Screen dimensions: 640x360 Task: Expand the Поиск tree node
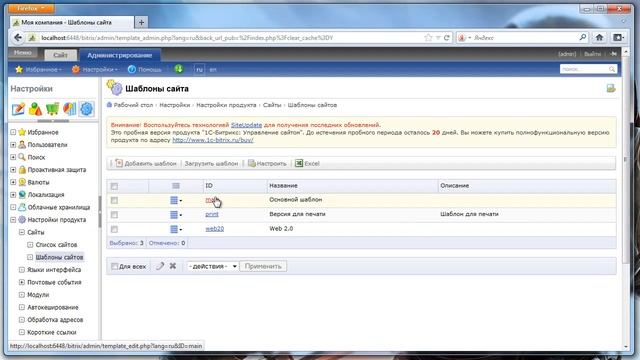tap(13, 157)
